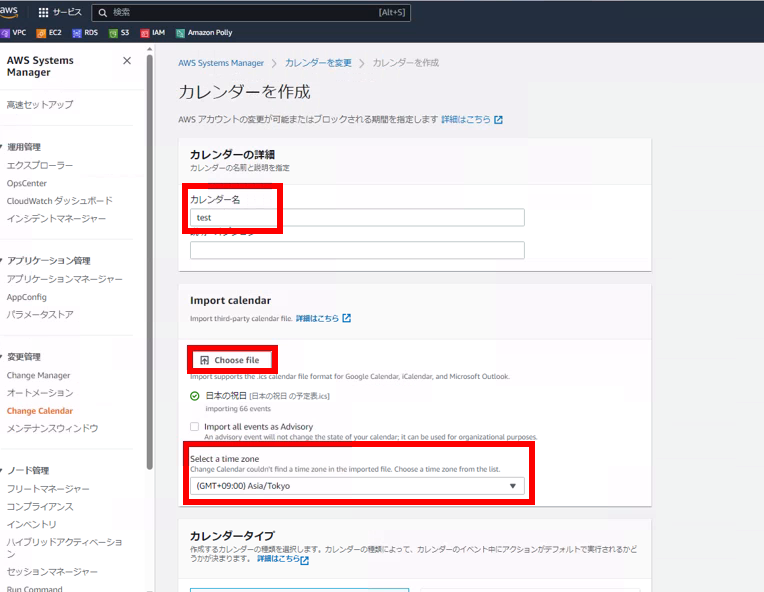Enable Import all events as Advisory

195,426
